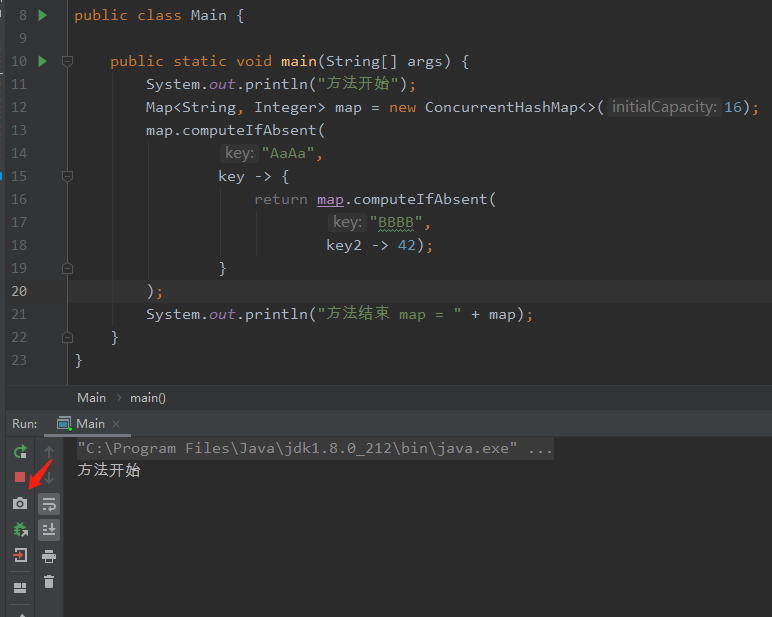
Task: Restore layout icon in Run panel
Action: [20, 587]
